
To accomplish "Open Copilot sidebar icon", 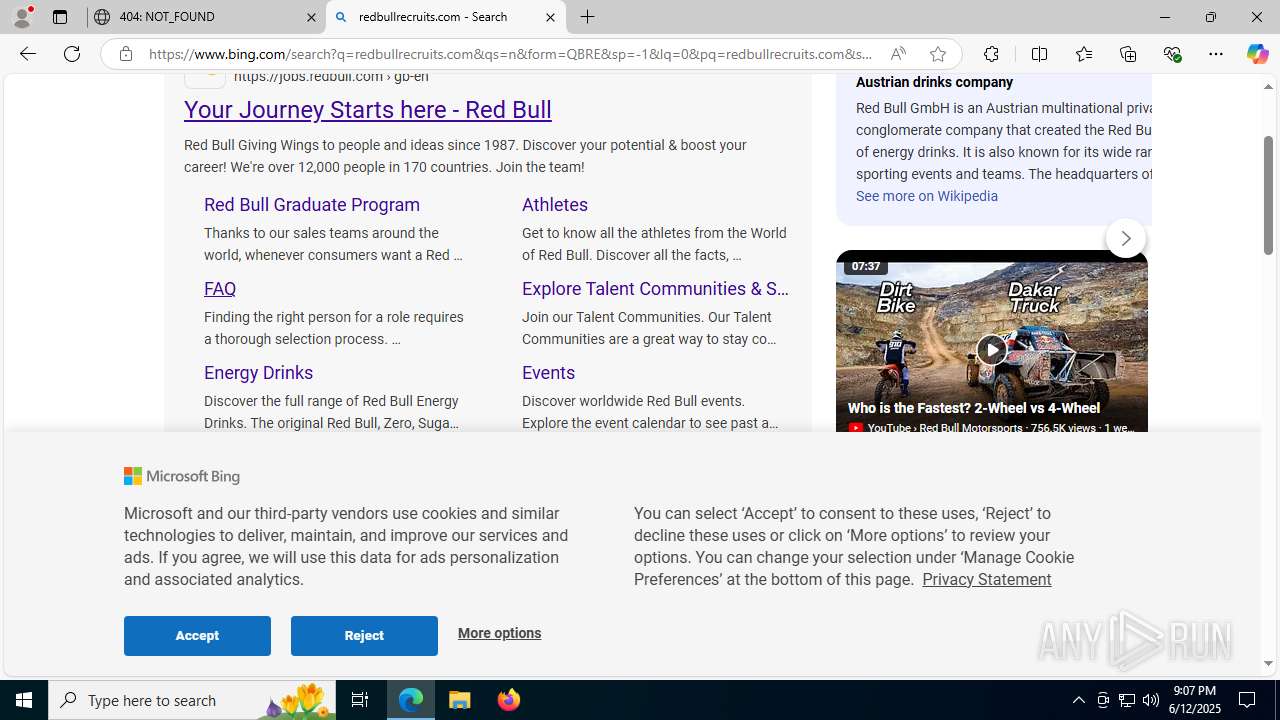I will tap(1257, 54).
